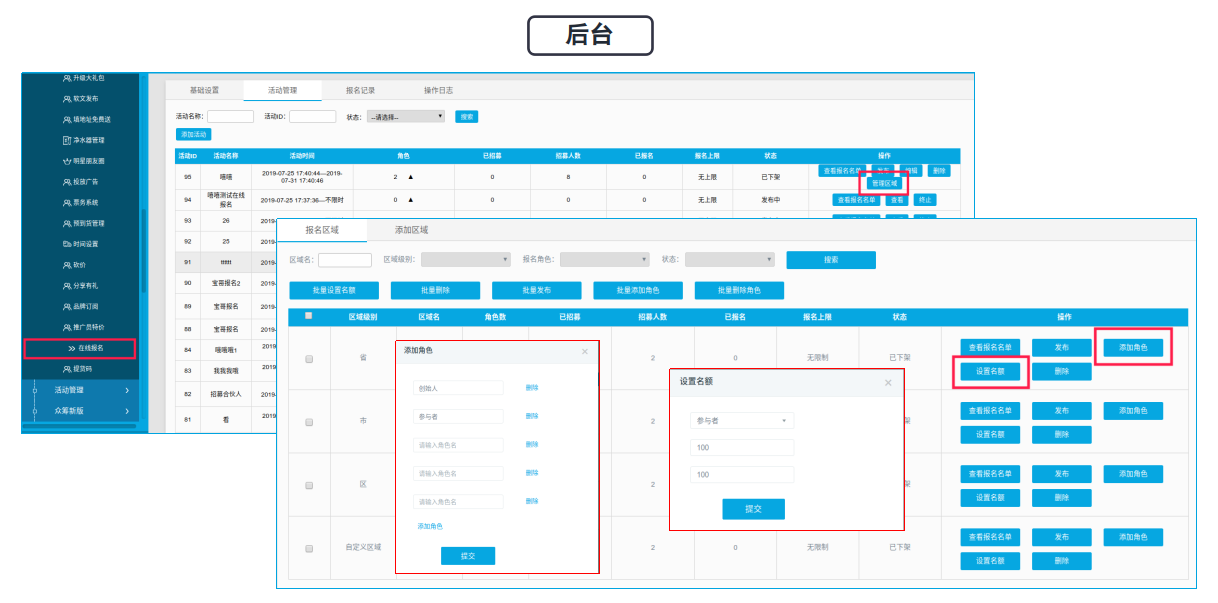
Task: Close the 设置名额 dialog with its X
Action: (887, 382)
